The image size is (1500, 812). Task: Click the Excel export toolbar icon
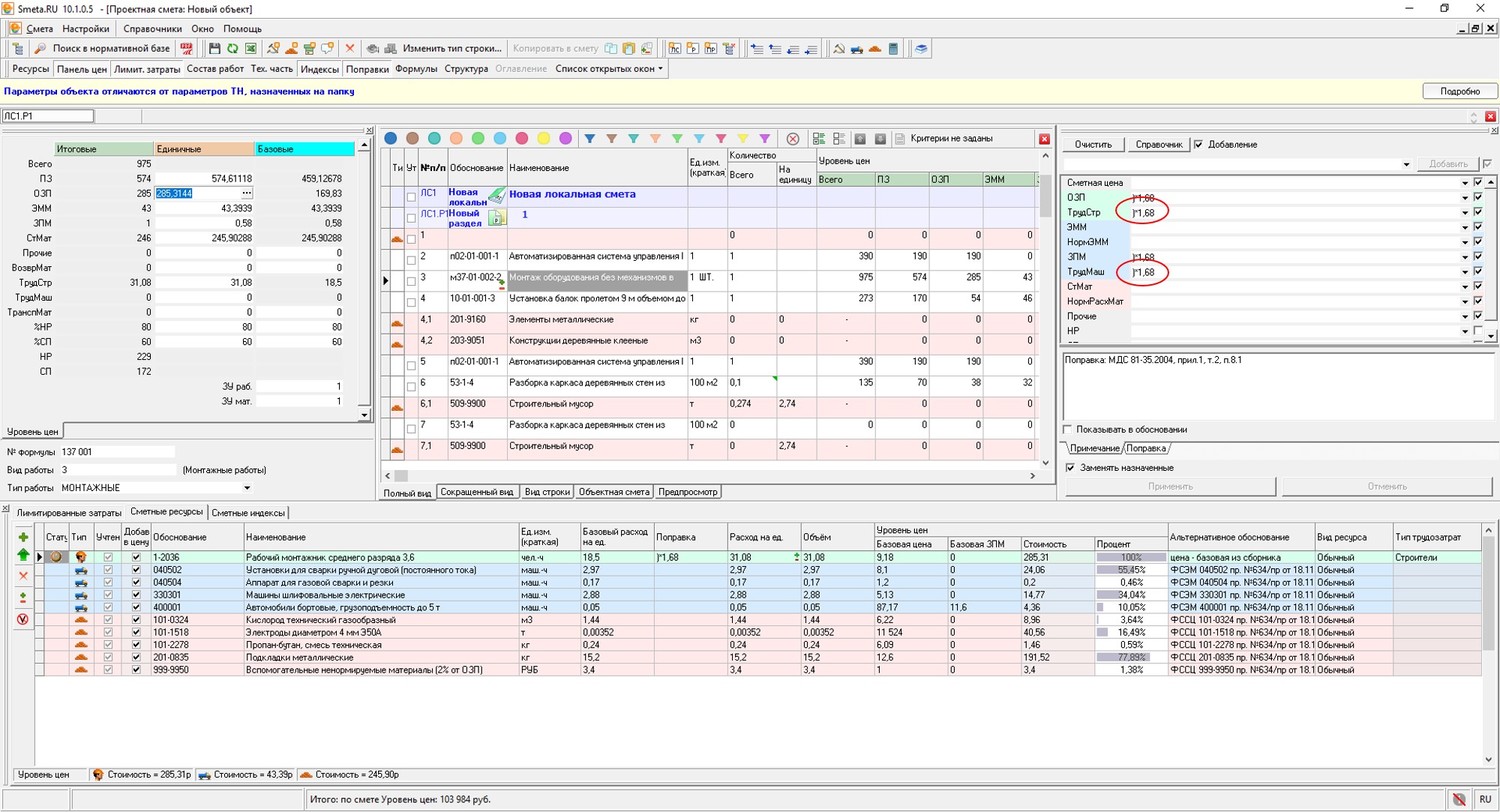pyautogui.click(x=250, y=48)
